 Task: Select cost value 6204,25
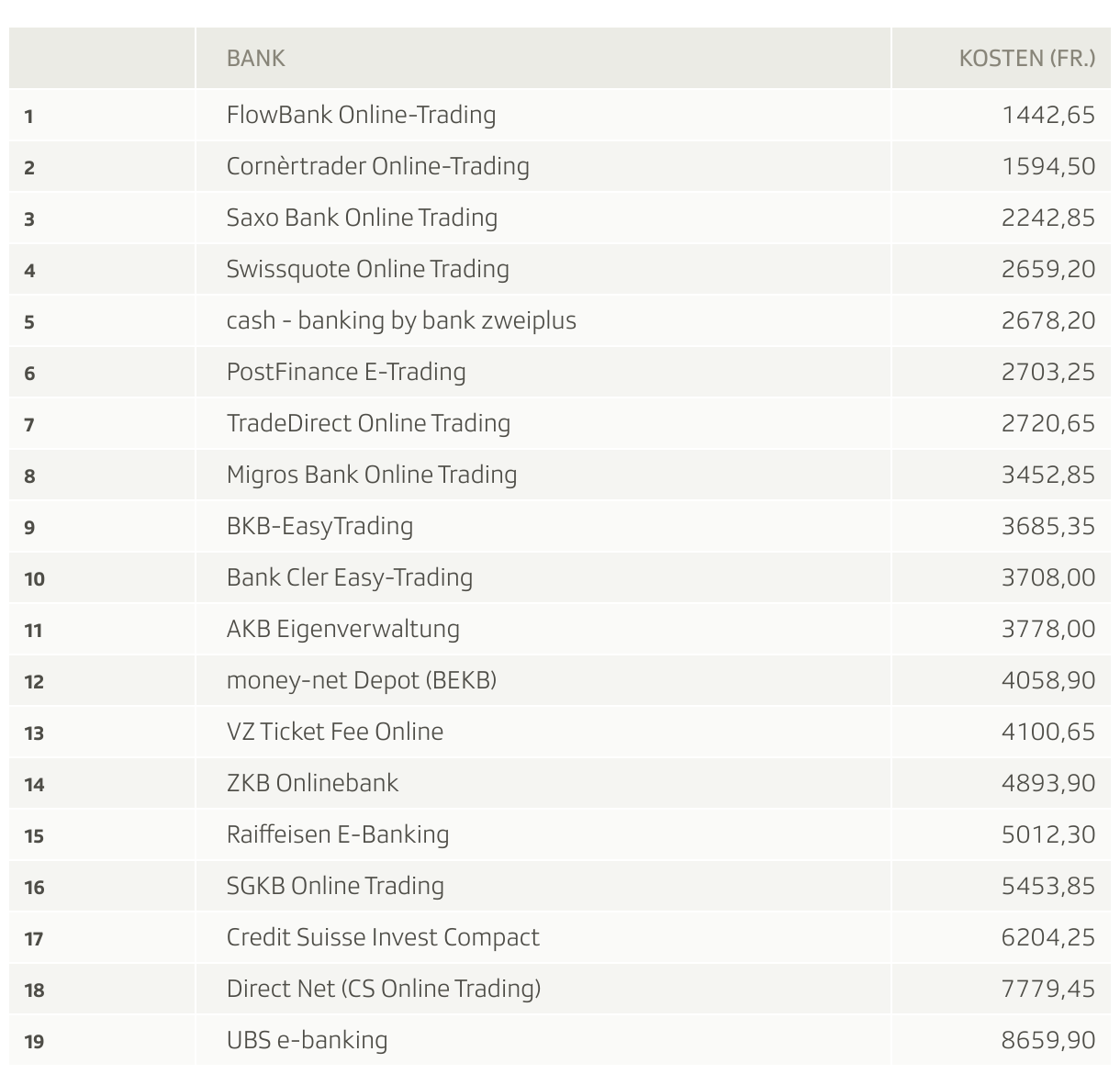pos(1048,937)
